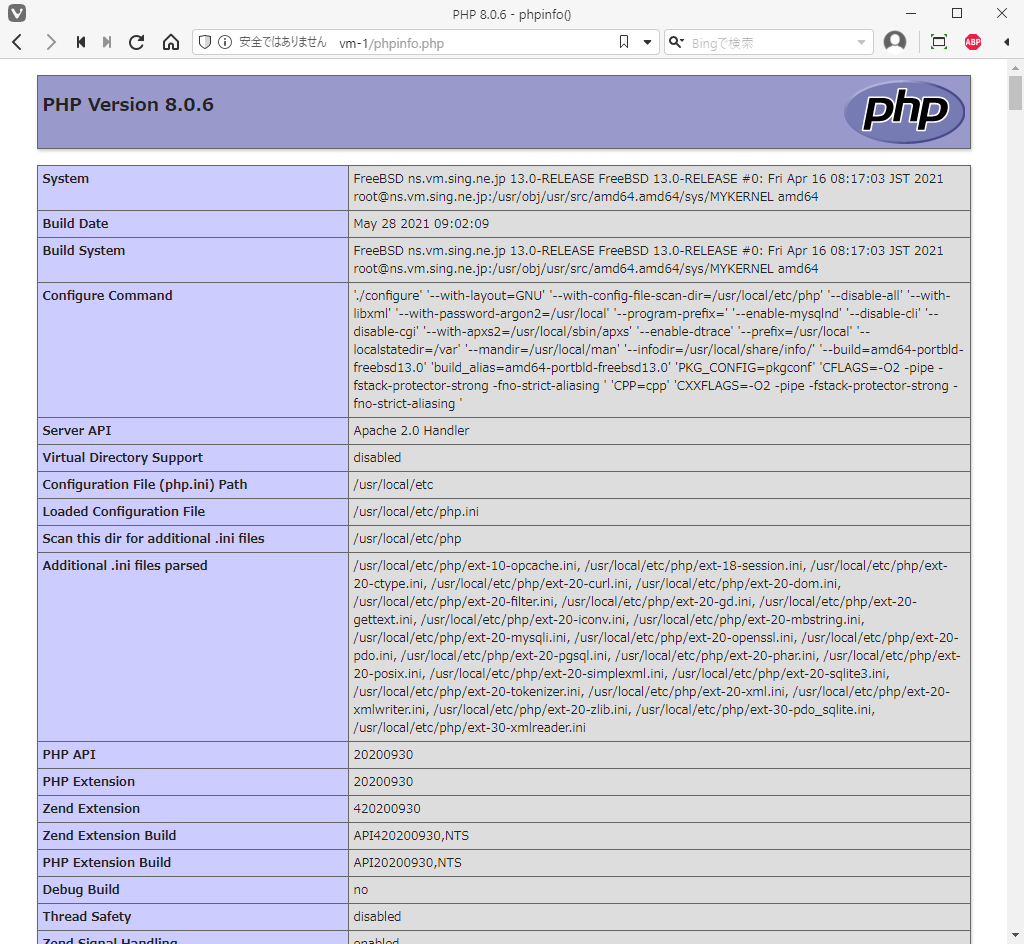Reload the phpinfo page
Viewport: 1024px width, 944px height.
(136, 42)
